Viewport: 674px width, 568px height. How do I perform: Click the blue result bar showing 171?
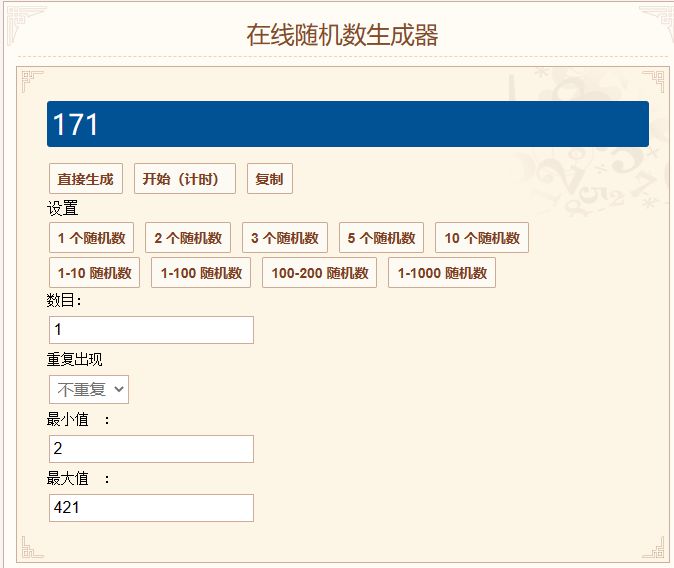(348, 124)
